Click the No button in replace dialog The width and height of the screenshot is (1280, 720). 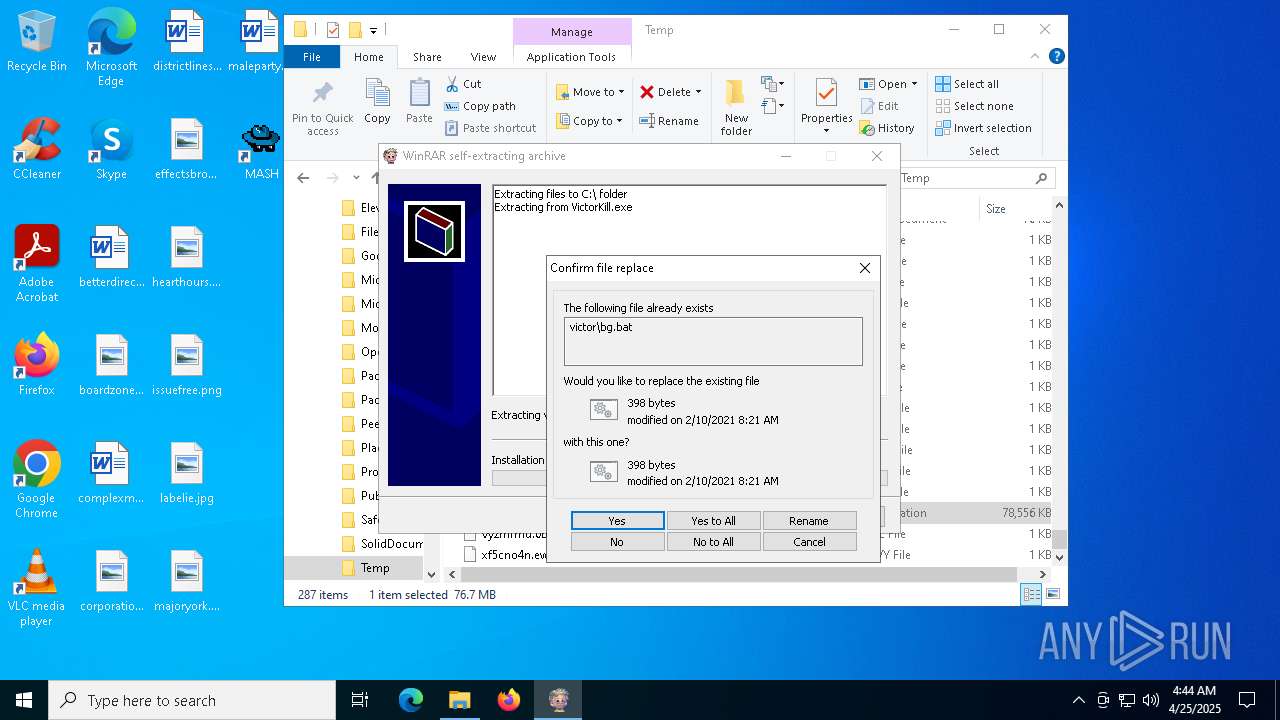(617, 542)
